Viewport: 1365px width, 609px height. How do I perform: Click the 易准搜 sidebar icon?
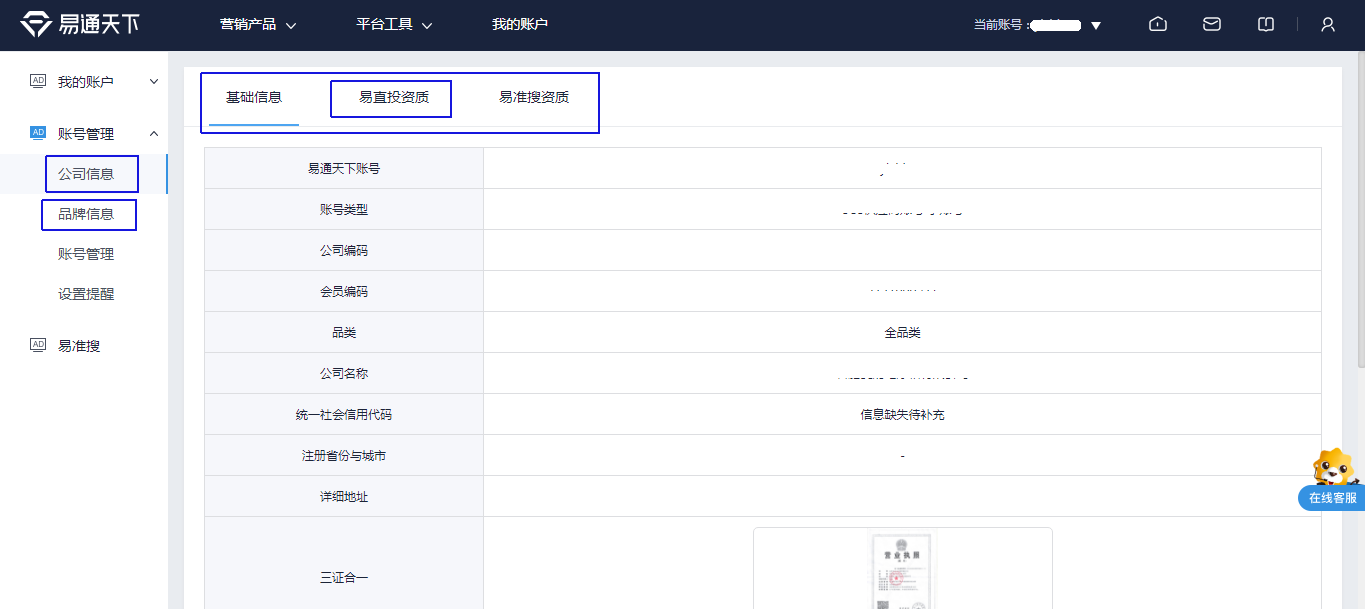[38, 345]
